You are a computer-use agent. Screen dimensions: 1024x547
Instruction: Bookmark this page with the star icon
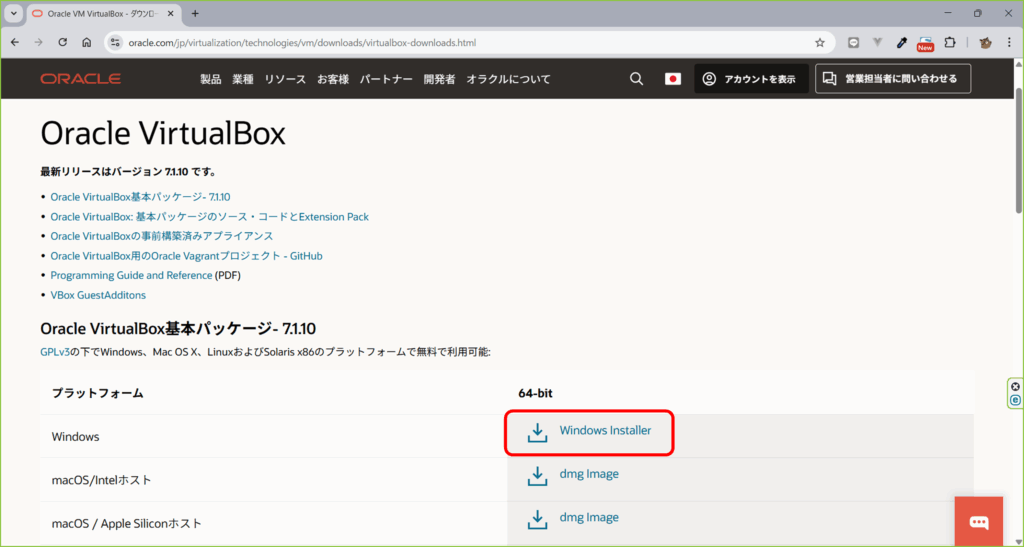coord(820,42)
